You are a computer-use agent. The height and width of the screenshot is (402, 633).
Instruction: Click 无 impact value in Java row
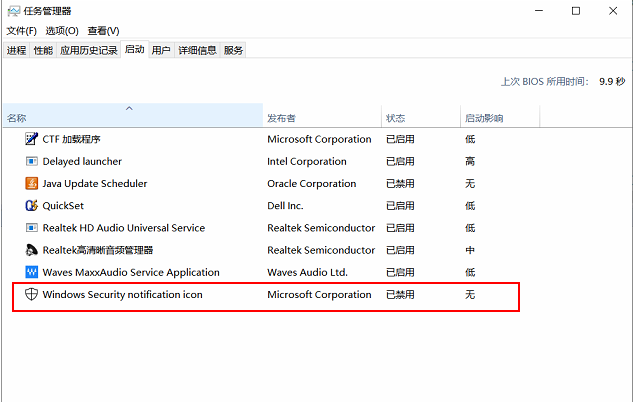[x=470, y=184]
